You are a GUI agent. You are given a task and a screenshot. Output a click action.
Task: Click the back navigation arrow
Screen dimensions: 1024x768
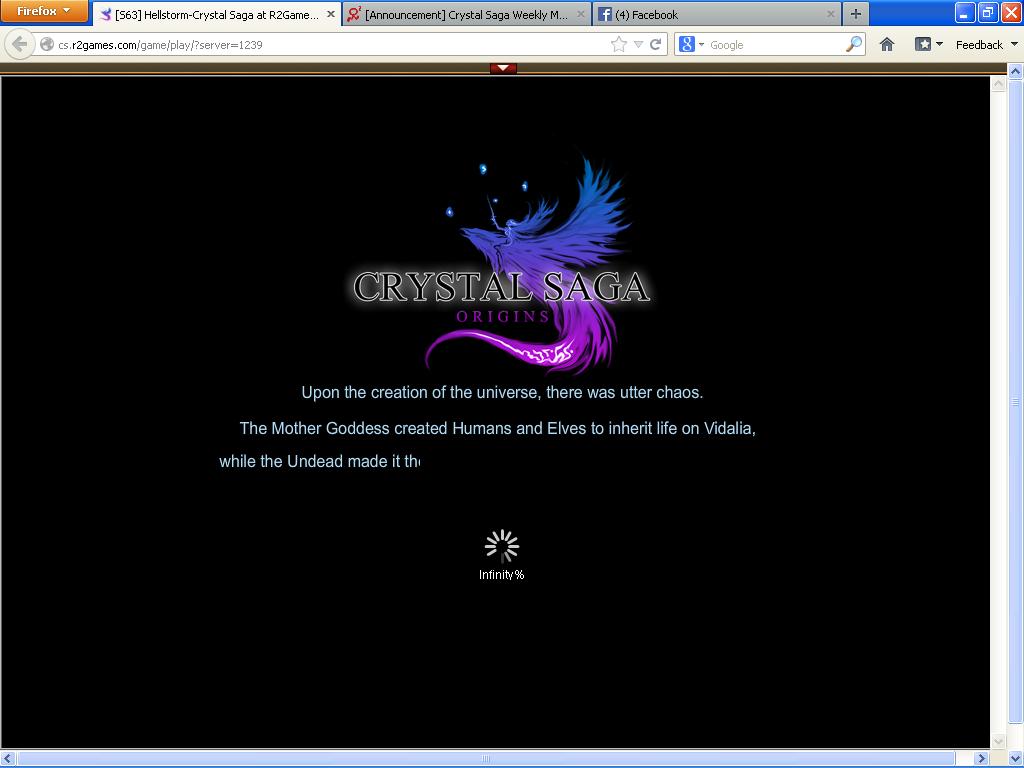point(19,44)
